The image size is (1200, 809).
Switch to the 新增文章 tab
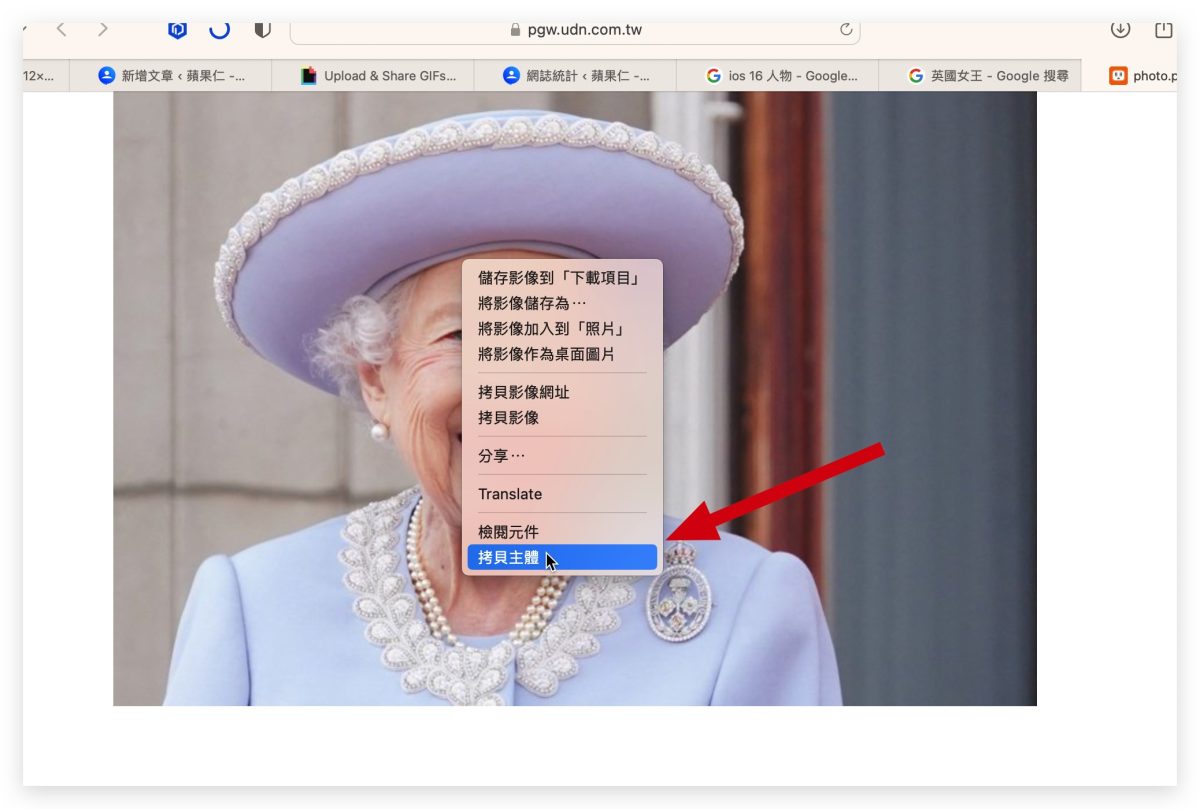tap(171, 75)
